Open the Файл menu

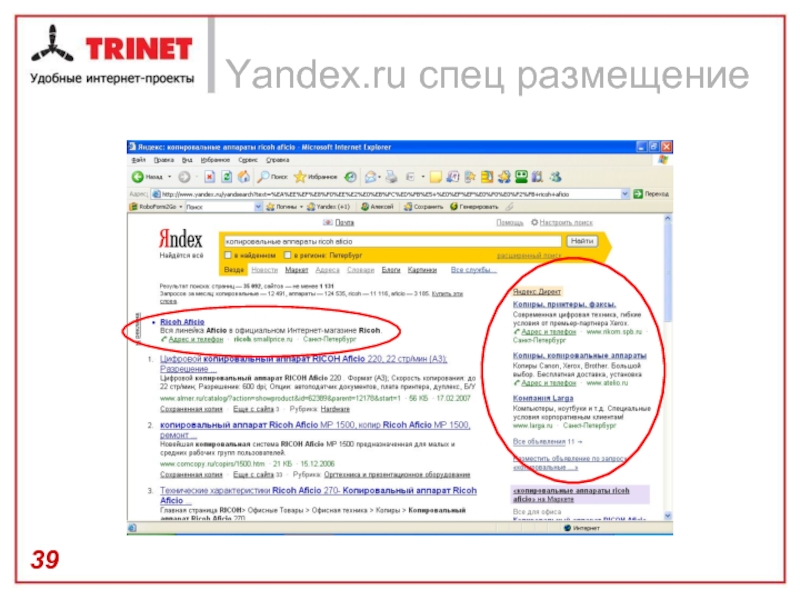(139, 160)
